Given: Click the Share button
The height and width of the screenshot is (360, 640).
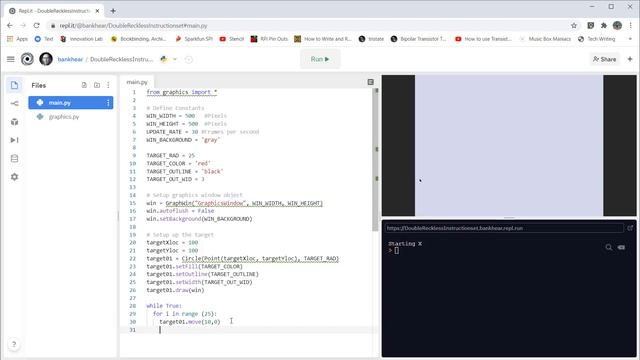Looking at the screenshot, I should [x=604, y=59].
